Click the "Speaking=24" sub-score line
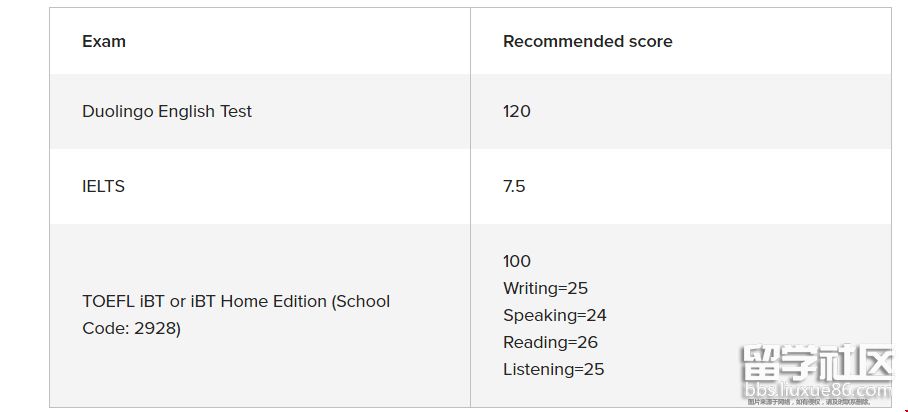The width and height of the screenshot is (908, 412). click(554, 315)
